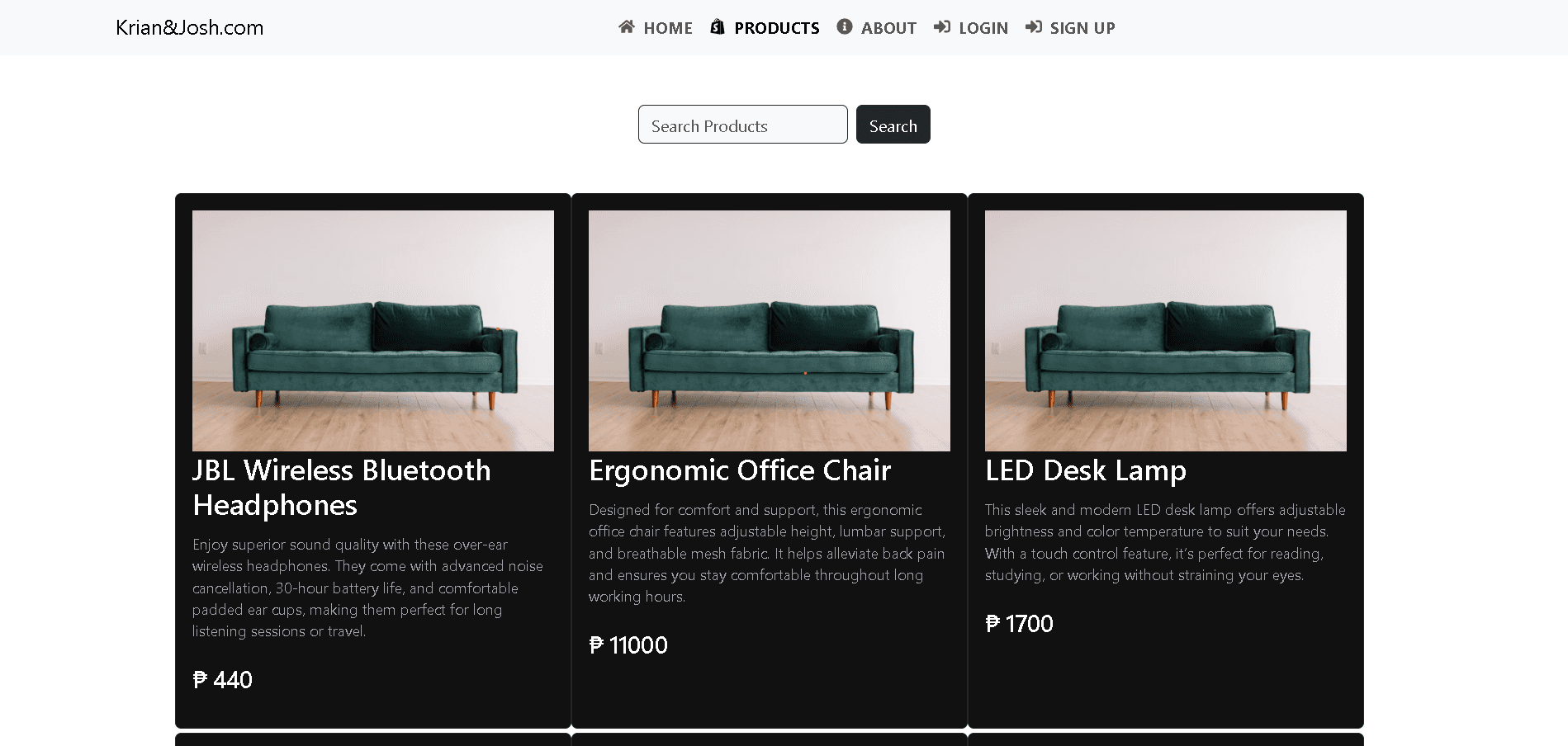Viewport: 1568px width, 746px height.
Task: Open the About page
Action: (888, 28)
